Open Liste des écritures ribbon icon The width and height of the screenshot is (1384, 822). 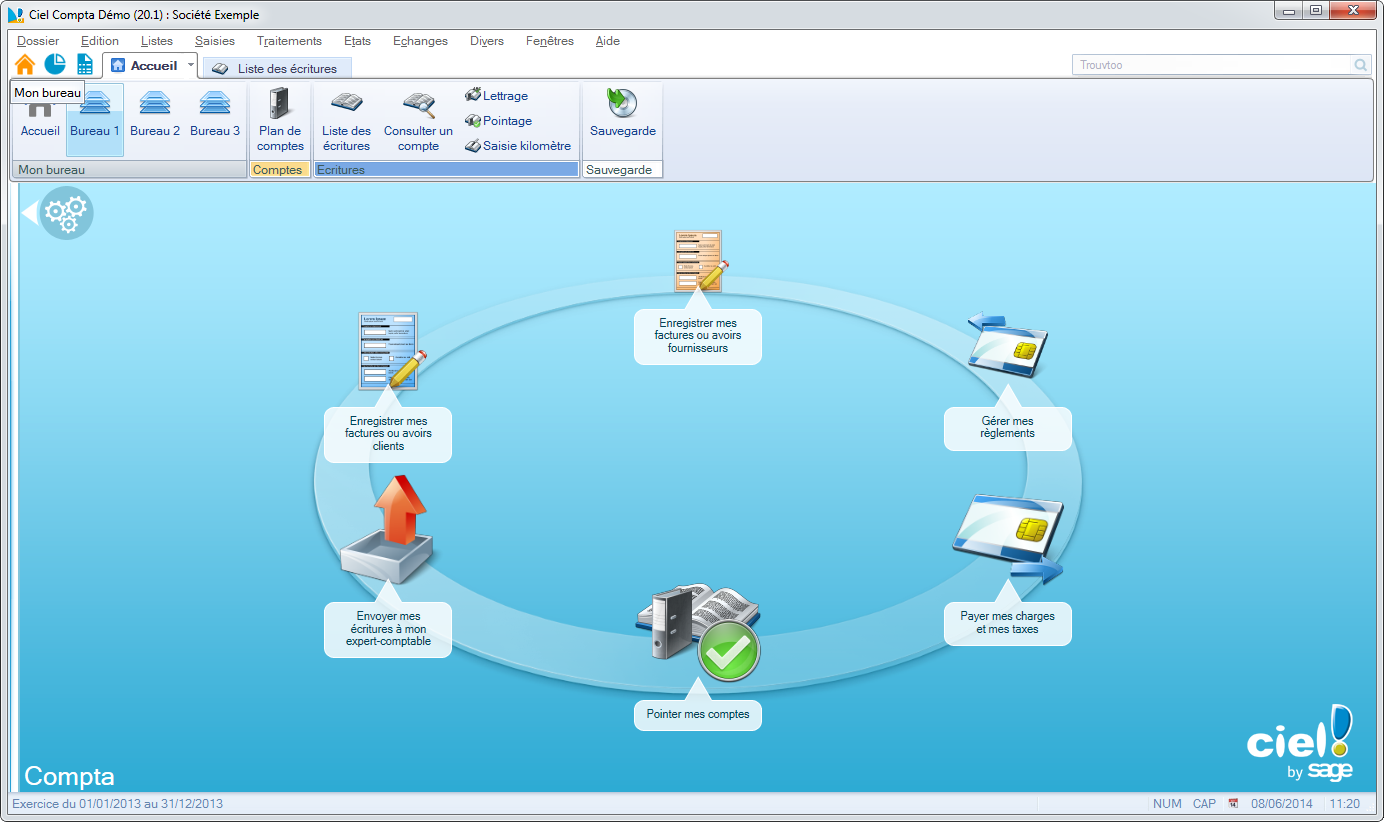pos(346,120)
